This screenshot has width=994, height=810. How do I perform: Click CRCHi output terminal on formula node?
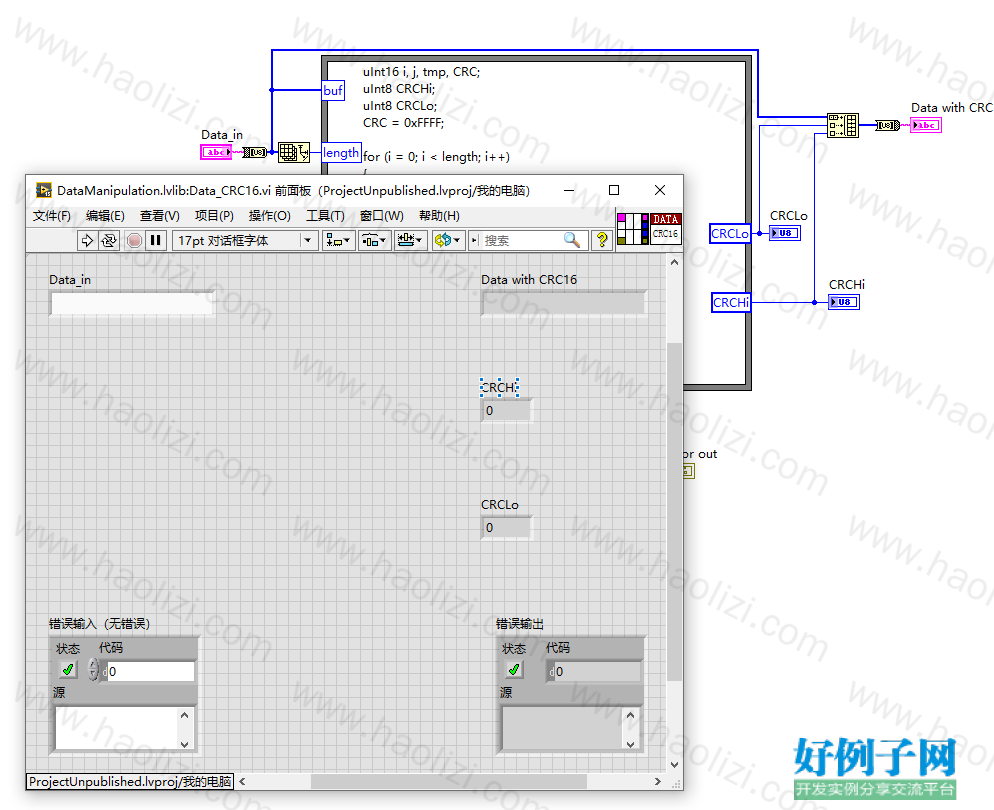coord(731,302)
